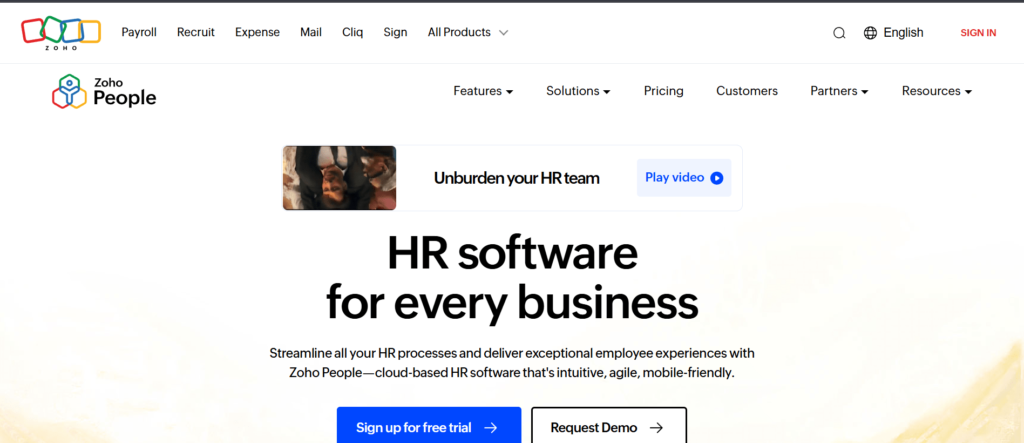The width and height of the screenshot is (1024, 443).
Task: Expand the All Products chevron
Action: click(x=503, y=33)
